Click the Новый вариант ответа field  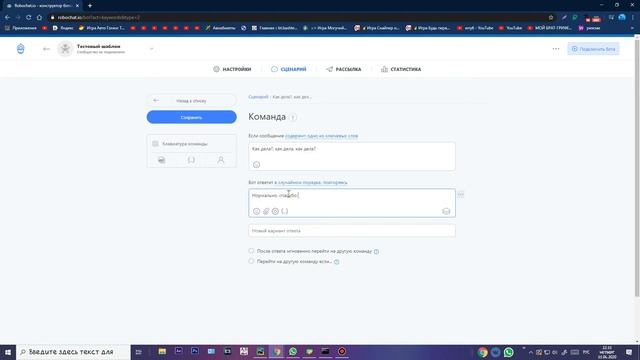click(x=352, y=231)
